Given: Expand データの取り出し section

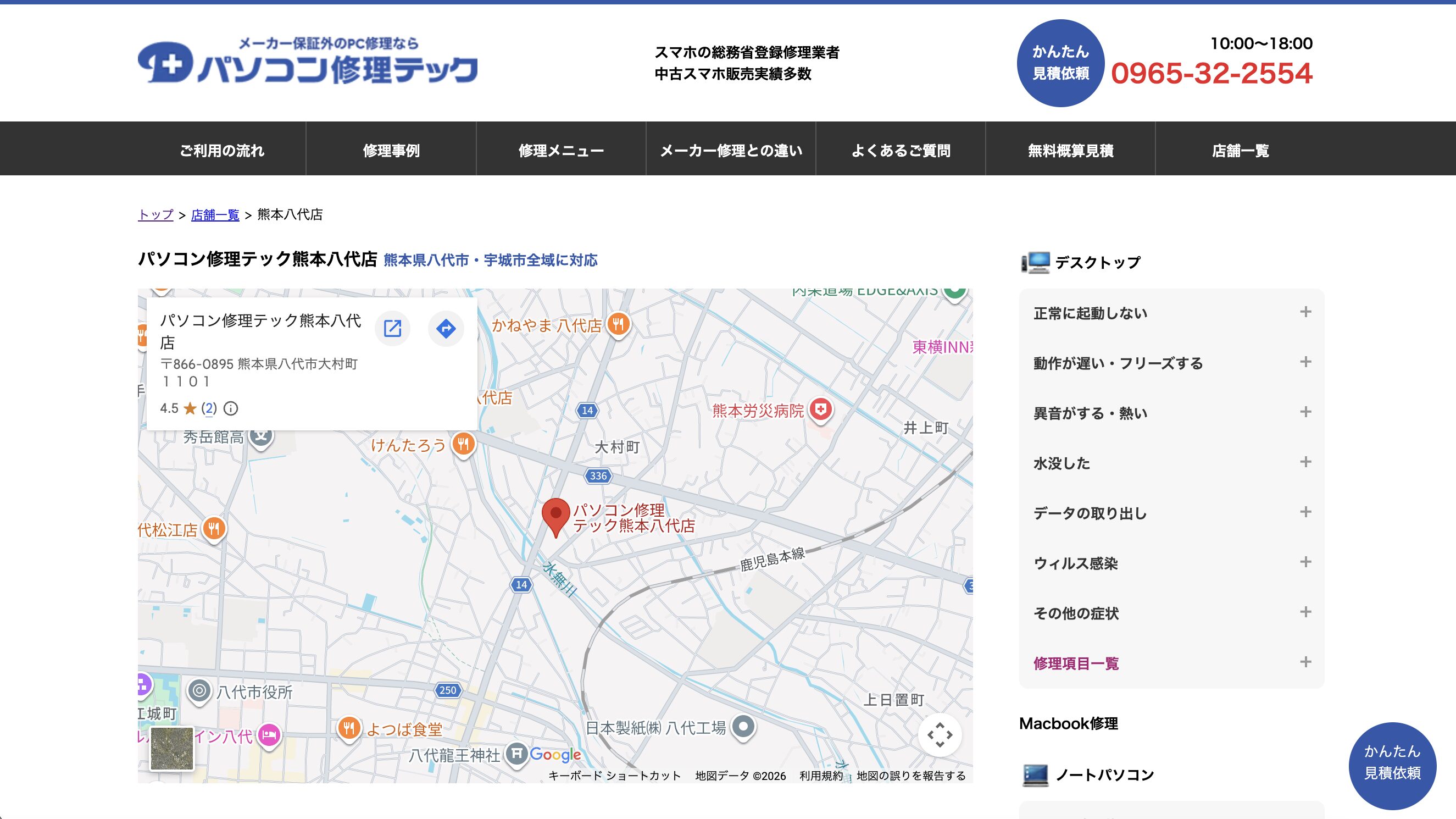Looking at the screenshot, I should [1172, 513].
